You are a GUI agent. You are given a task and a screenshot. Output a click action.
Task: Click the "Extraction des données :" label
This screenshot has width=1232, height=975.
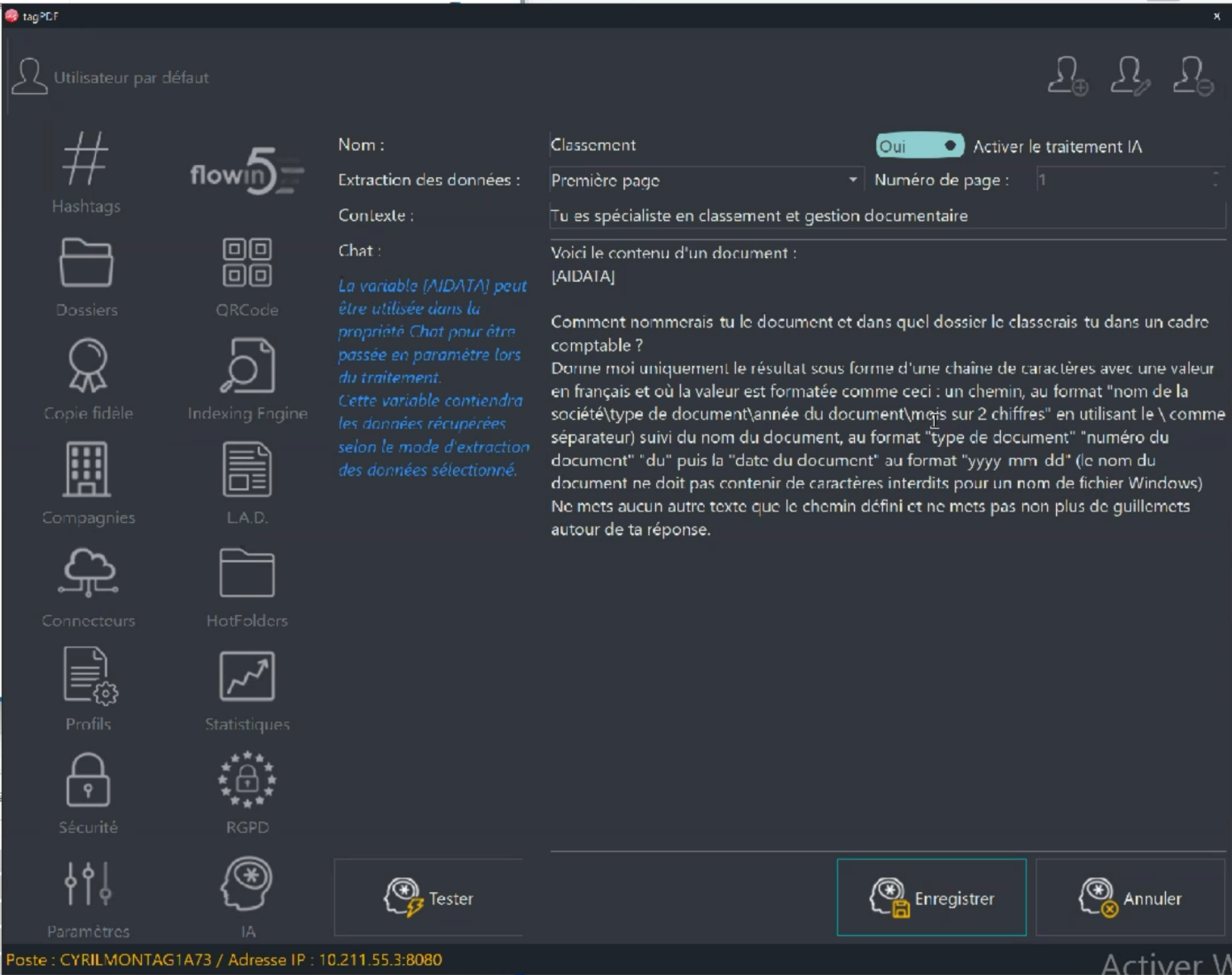[429, 180]
